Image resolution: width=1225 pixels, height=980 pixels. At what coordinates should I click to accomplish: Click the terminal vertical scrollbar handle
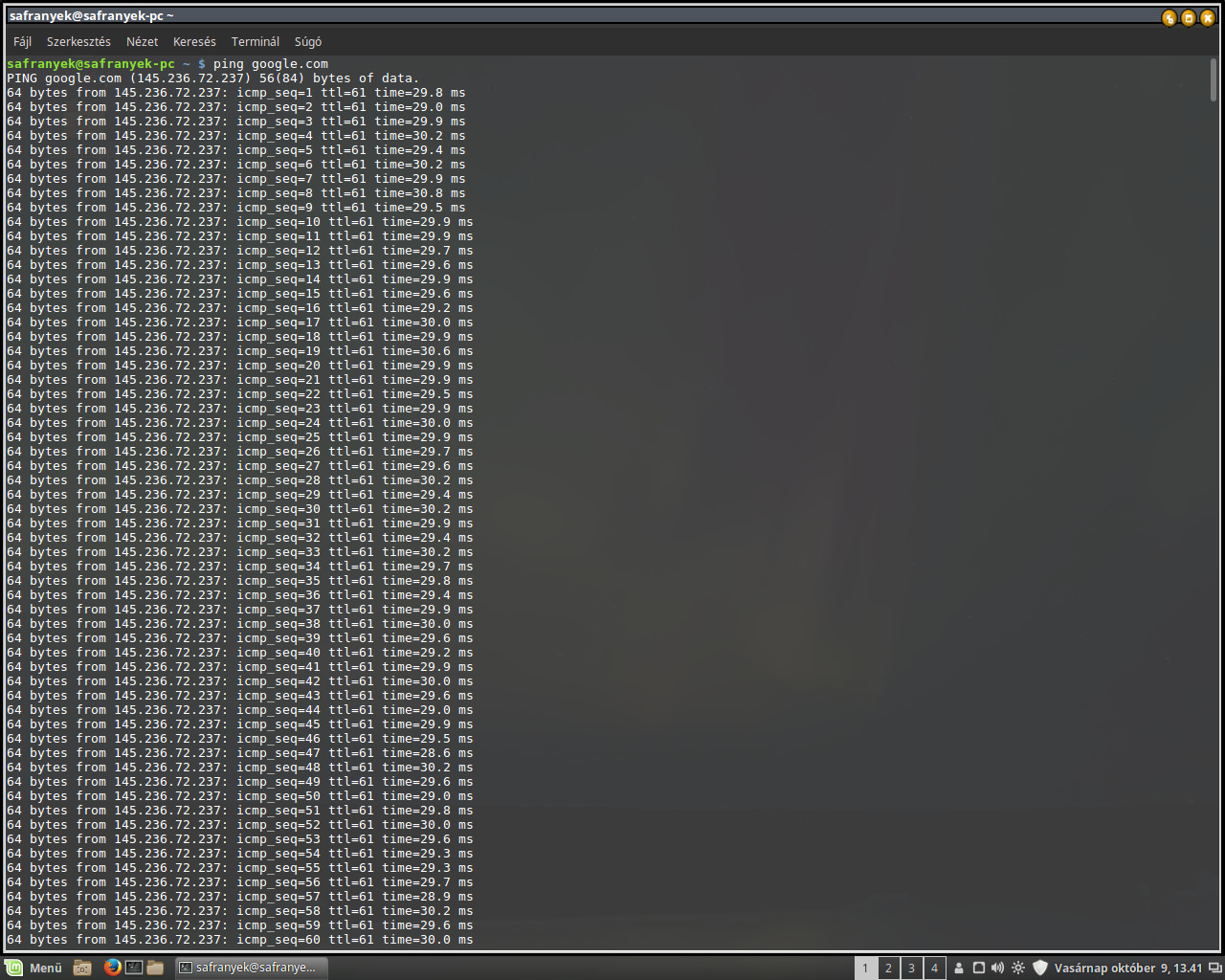point(1214,78)
